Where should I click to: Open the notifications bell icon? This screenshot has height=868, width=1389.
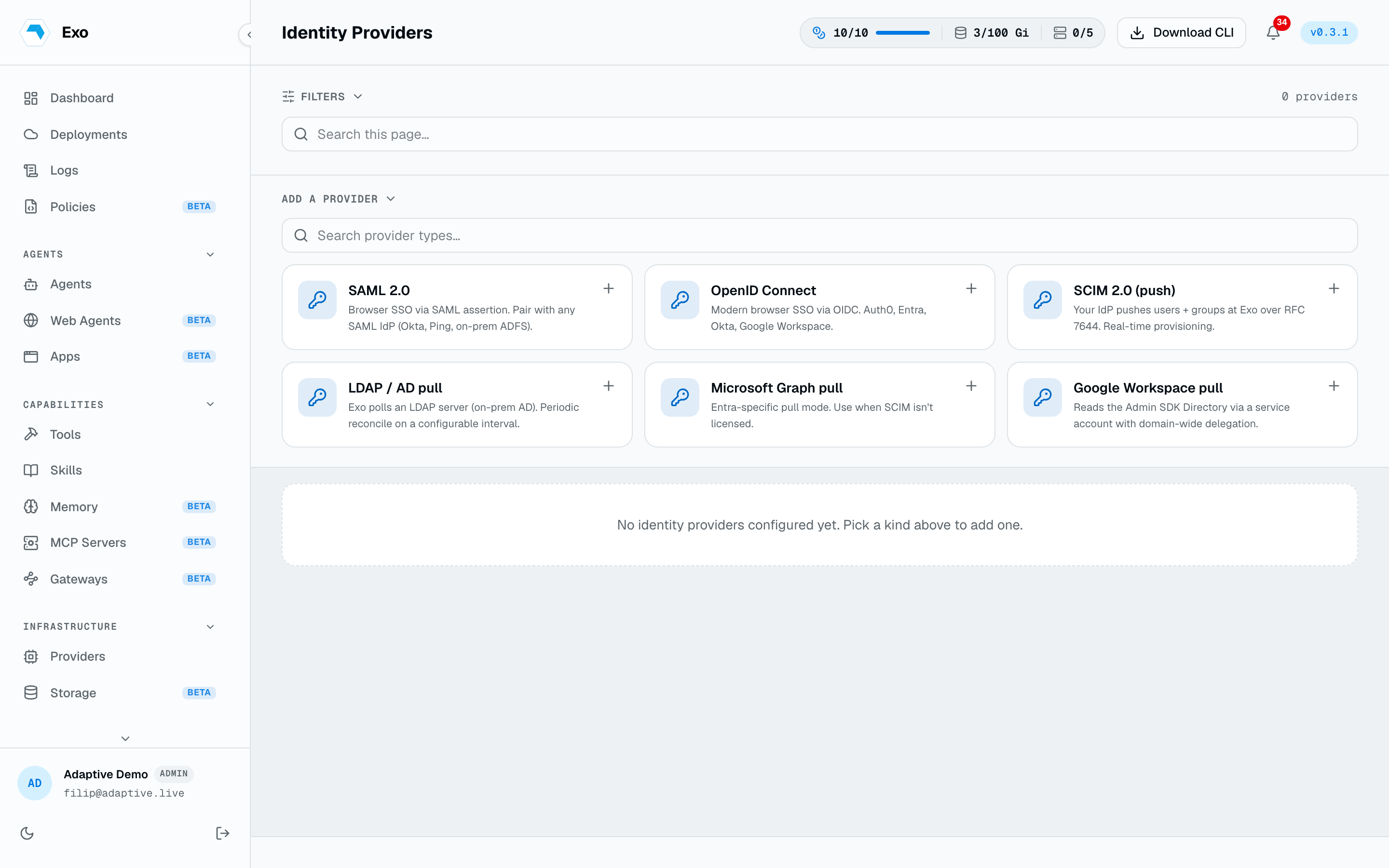click(x=1272, y=33)
